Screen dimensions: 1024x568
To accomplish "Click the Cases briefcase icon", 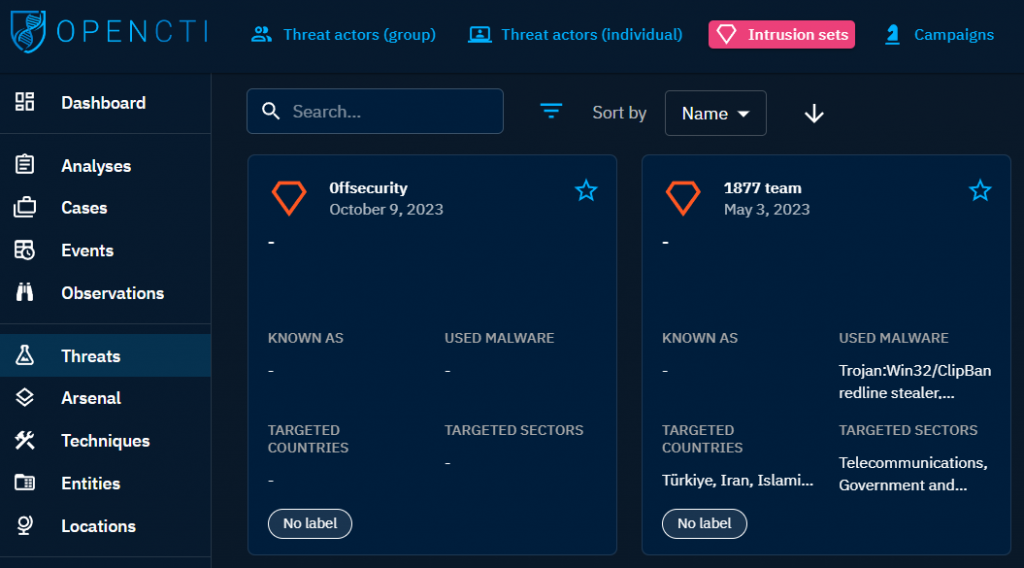I will click(25, 208).
